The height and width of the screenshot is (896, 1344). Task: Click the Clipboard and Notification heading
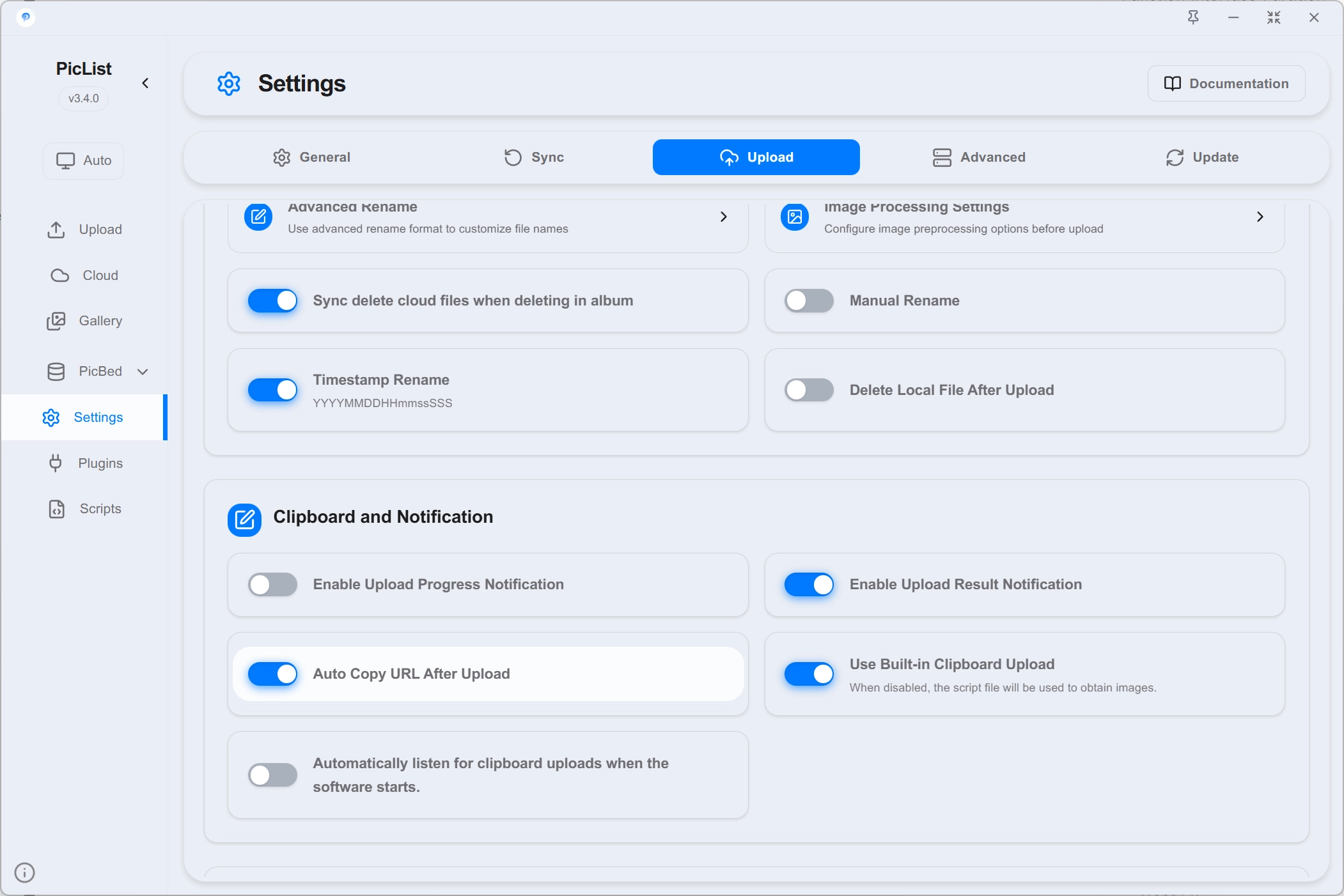tap(383, 516)
